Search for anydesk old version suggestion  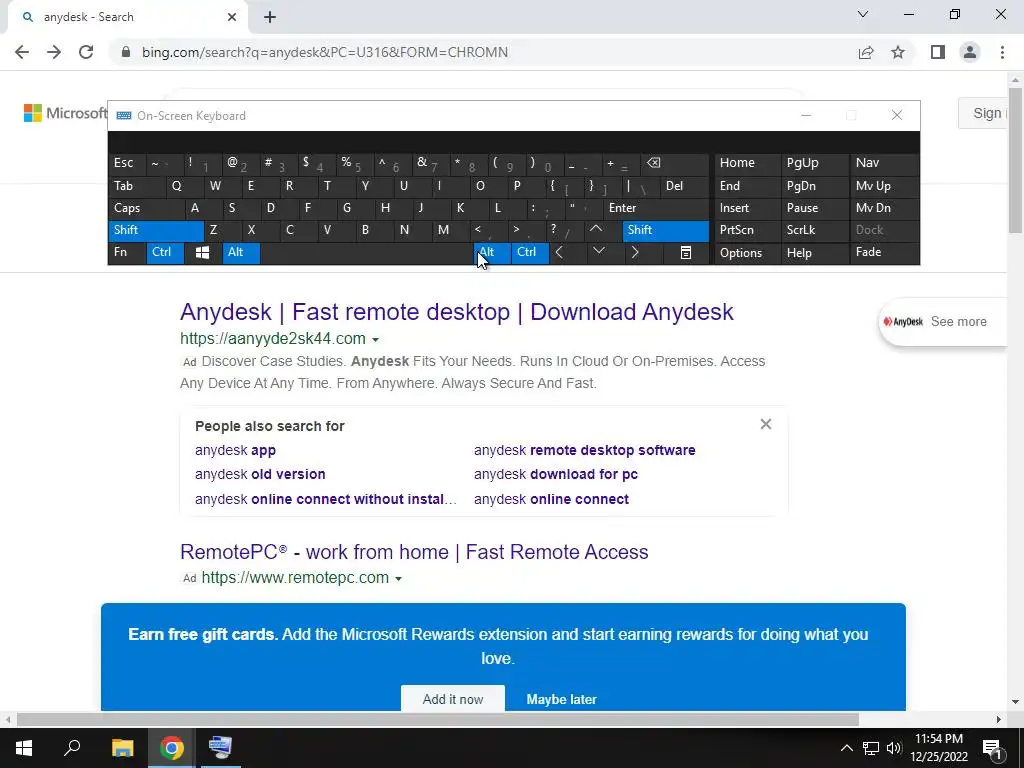260,474
